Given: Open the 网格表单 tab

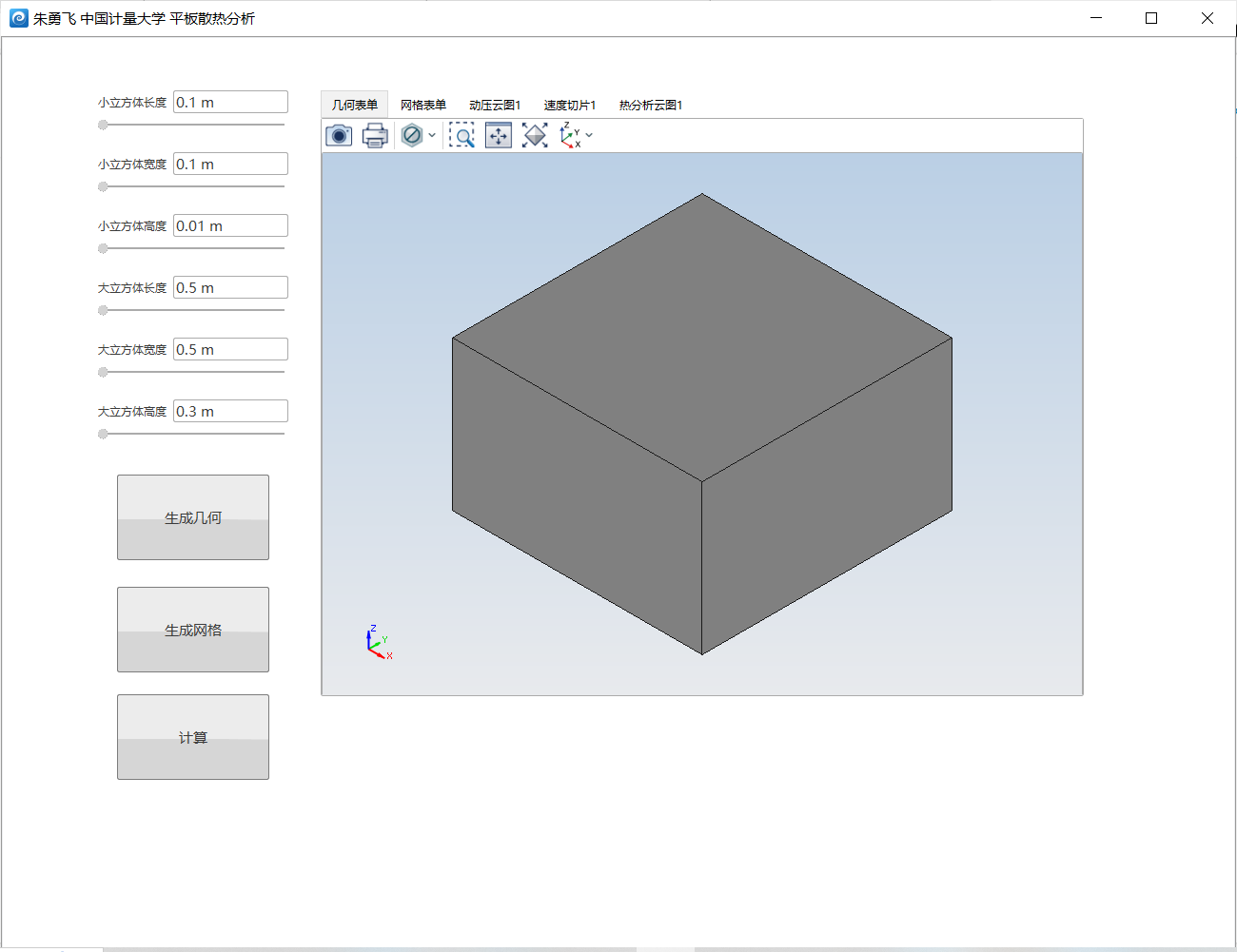Looking at the screenshot, I should (423, 105).
